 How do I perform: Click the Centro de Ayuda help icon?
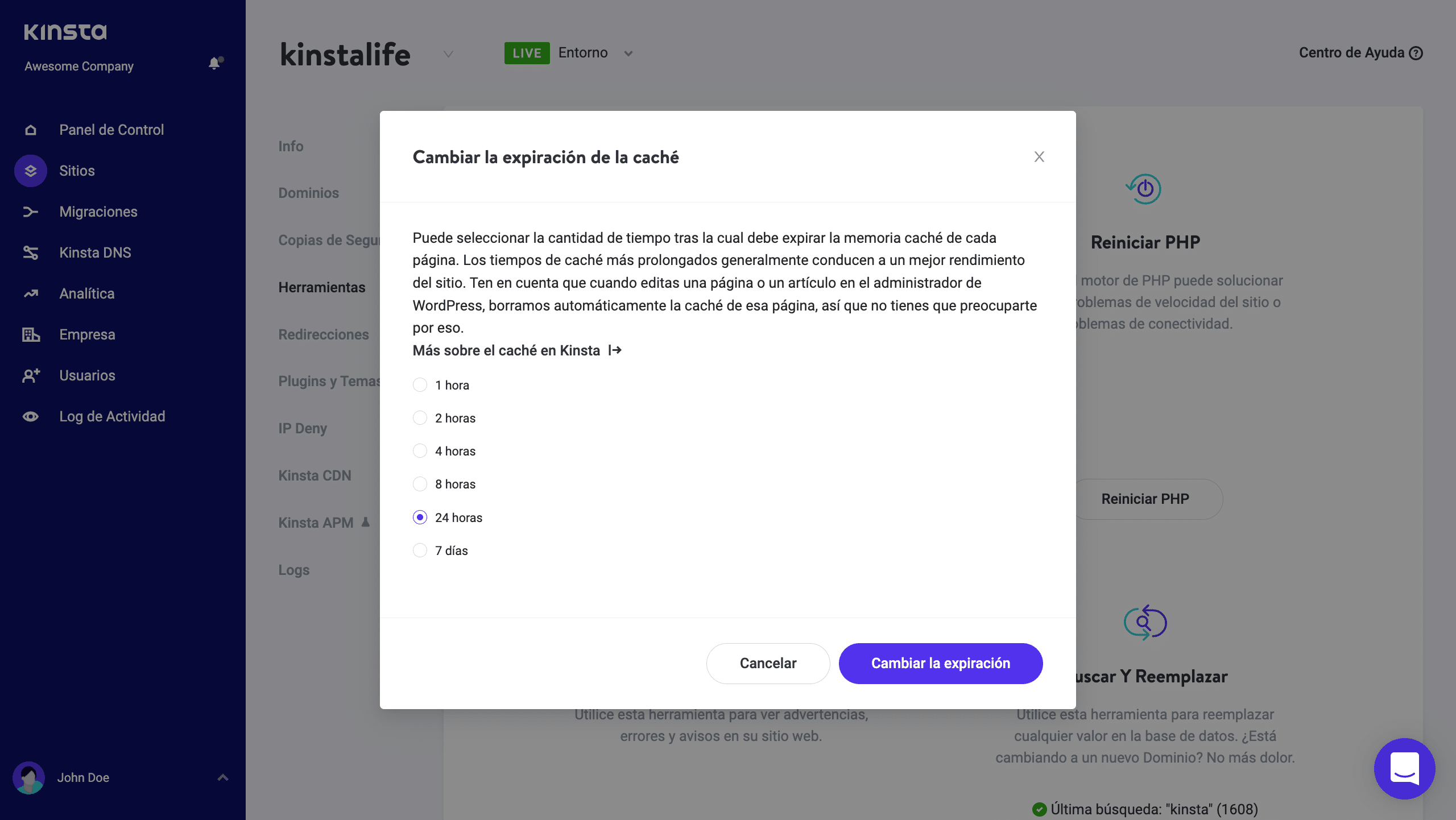point(1416,53)
